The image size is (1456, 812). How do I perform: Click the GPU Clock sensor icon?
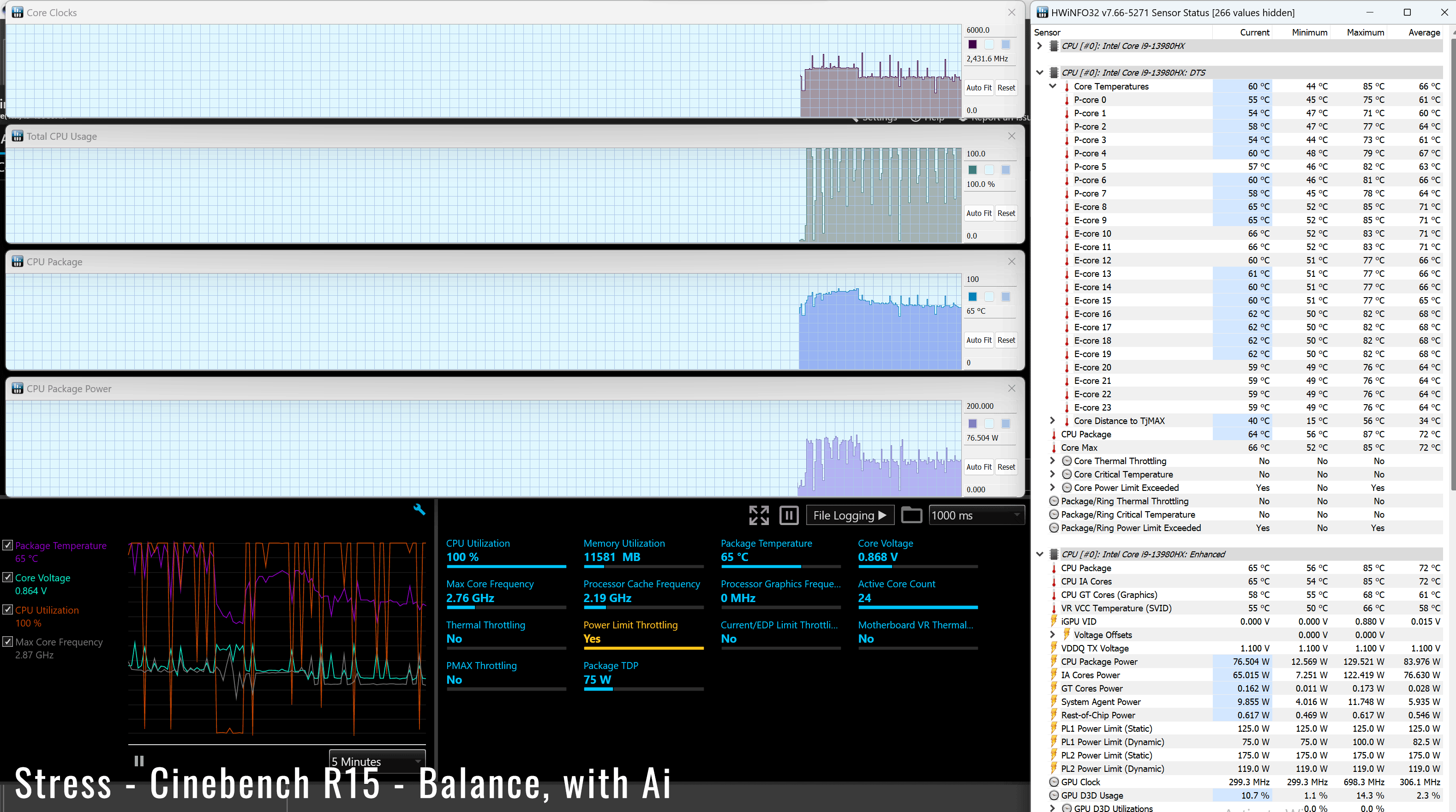[x=1054, y=782]
